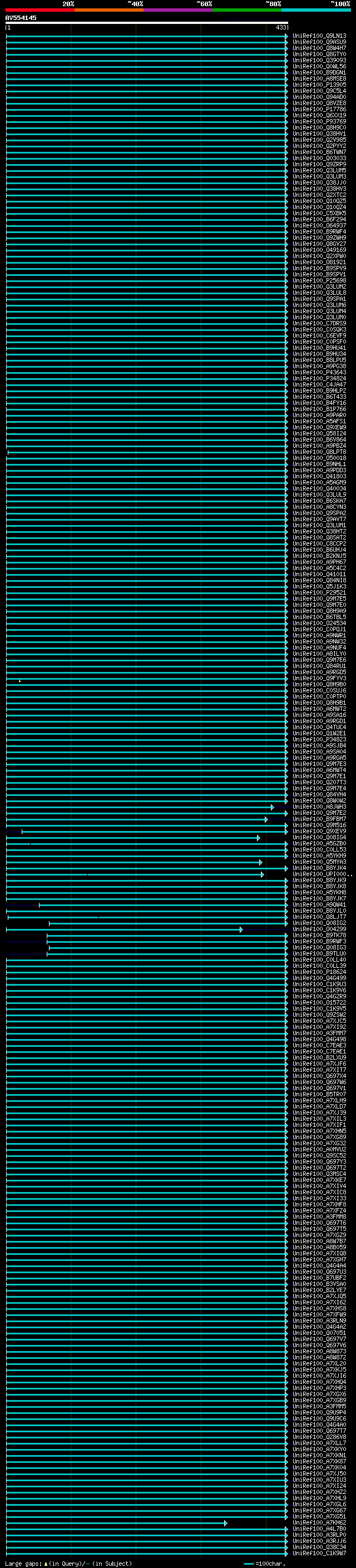356x1568 pixels.
Task: Open hit UniRef100_Q8GTY0
Action: pos(319,54)
